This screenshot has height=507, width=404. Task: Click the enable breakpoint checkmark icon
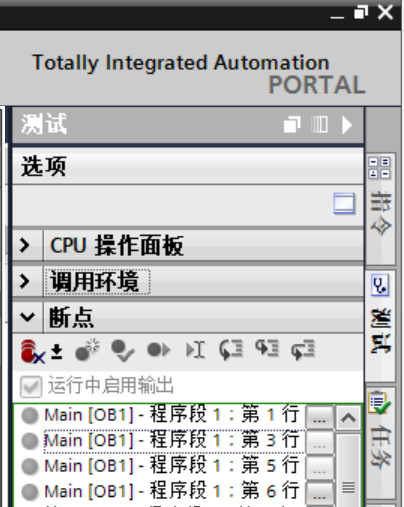[122, 351]
